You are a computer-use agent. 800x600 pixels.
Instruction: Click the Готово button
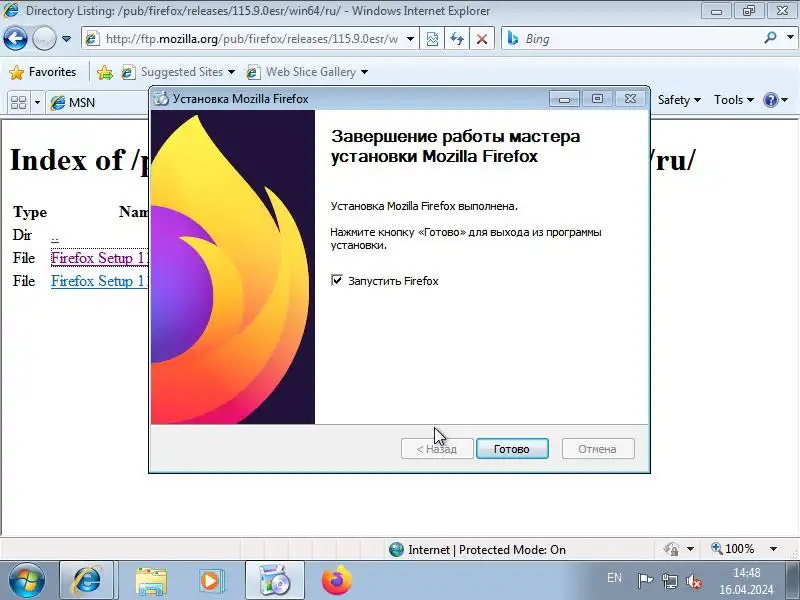[512, 449]
